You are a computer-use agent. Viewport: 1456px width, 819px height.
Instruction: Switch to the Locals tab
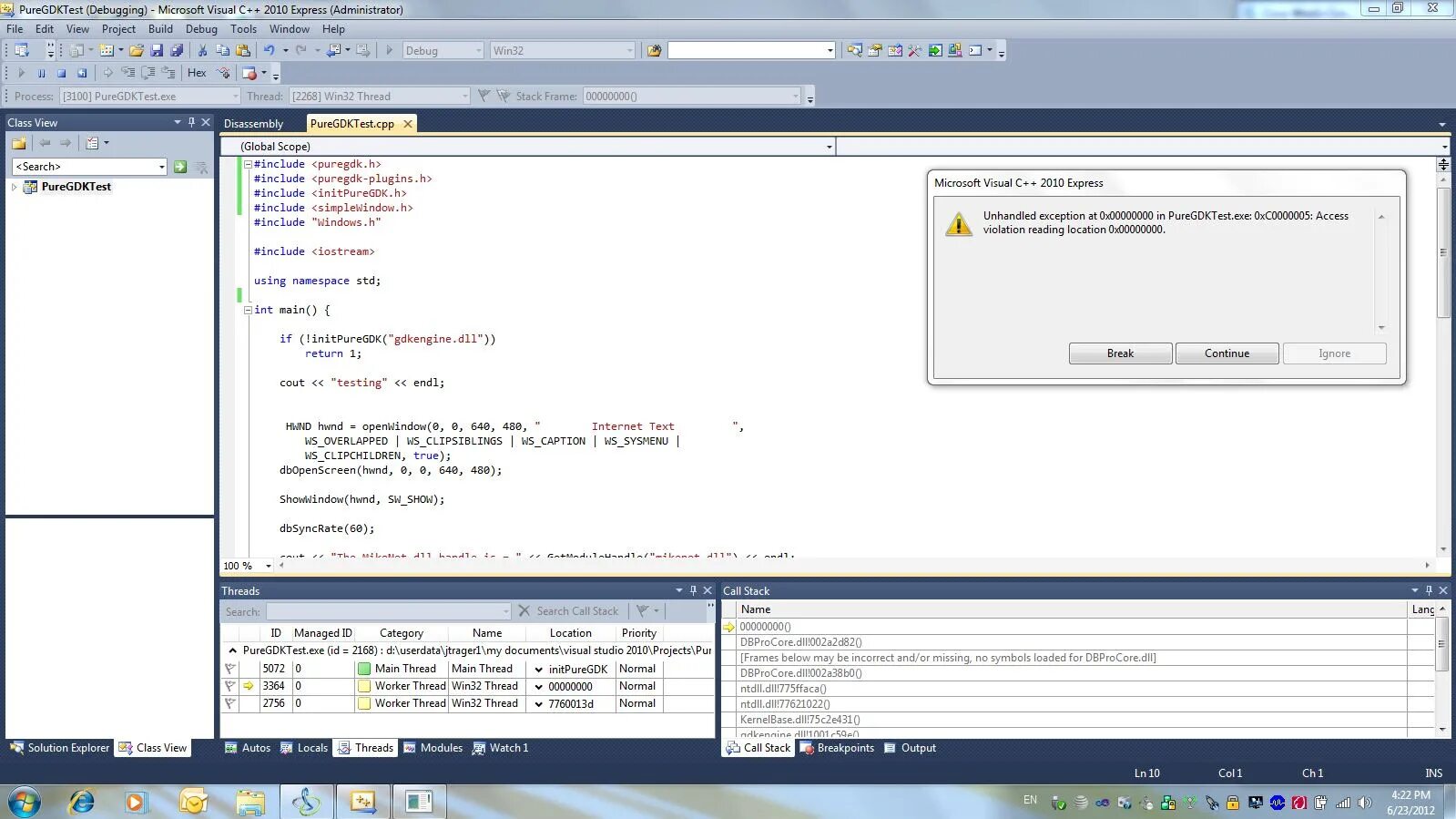[x=304, y=748]
